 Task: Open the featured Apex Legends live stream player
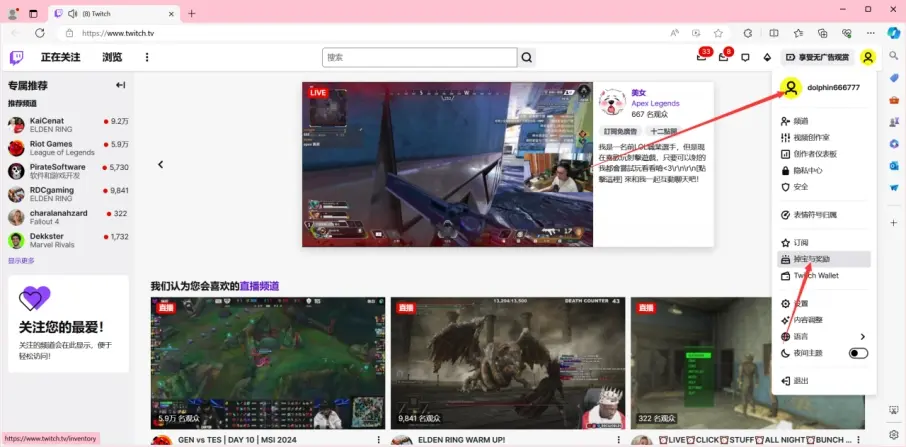447,164
